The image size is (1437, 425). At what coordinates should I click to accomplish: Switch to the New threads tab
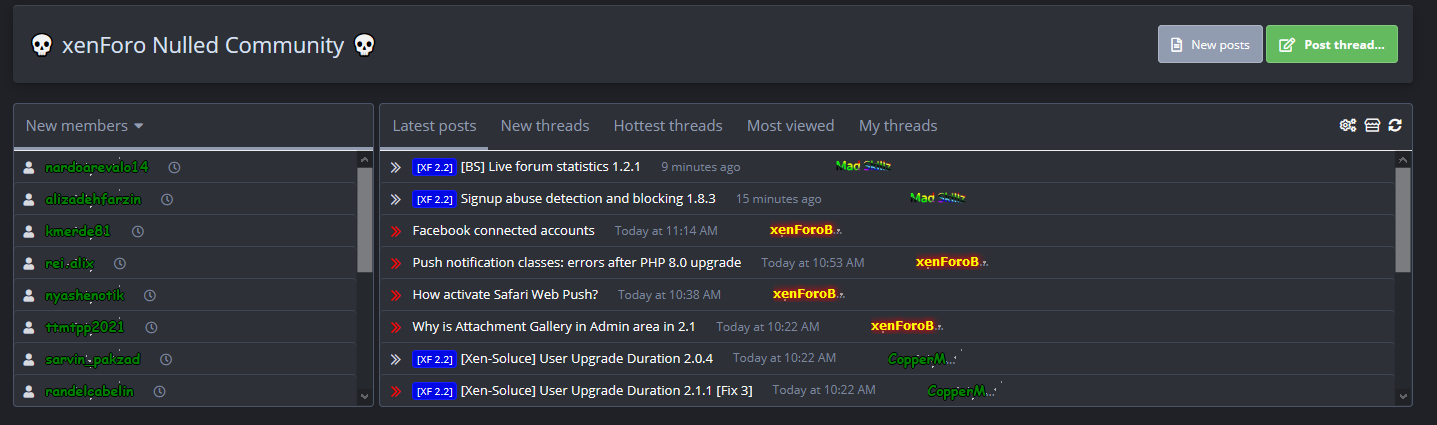545,126
